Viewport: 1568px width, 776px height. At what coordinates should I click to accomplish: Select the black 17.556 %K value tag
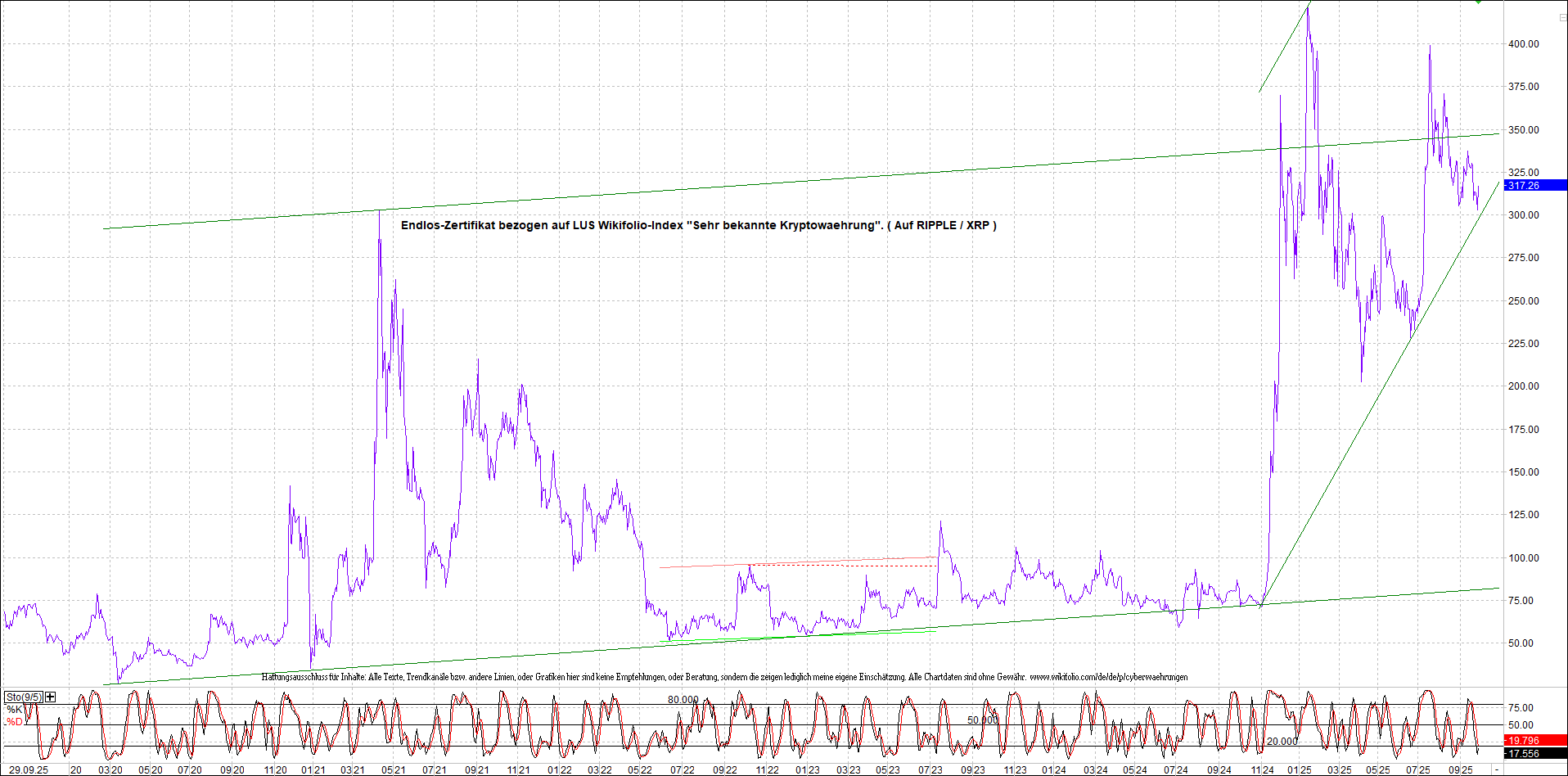(x=1534, y=753)
